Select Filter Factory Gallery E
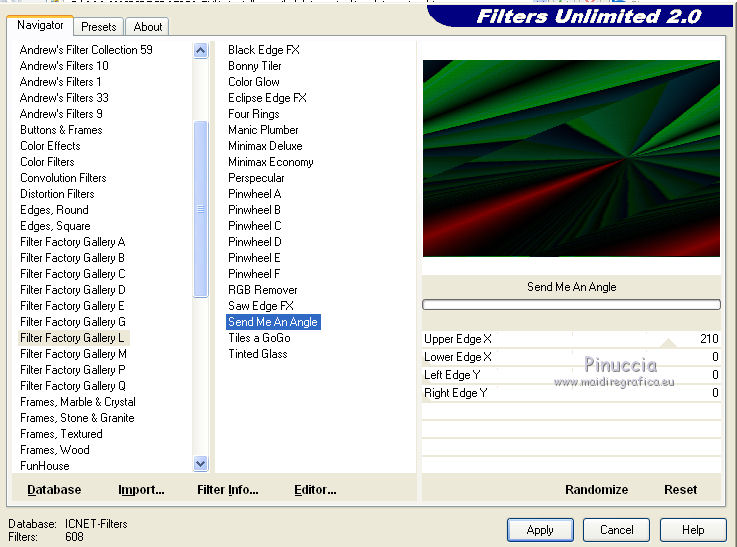 coord(72,305)
